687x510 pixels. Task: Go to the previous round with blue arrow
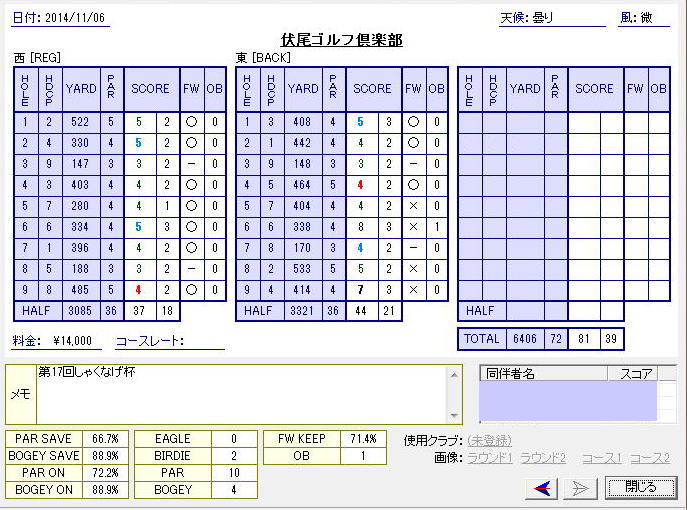(542, 488)
